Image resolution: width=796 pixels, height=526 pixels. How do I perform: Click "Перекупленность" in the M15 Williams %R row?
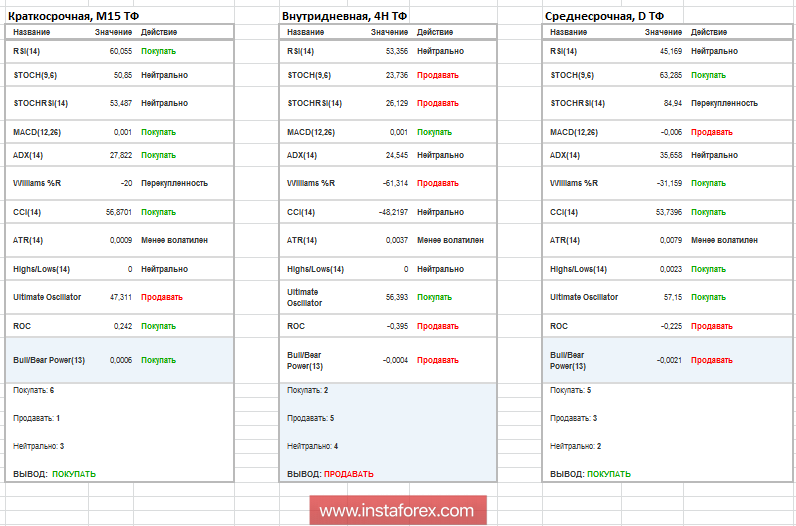point(174,183)
